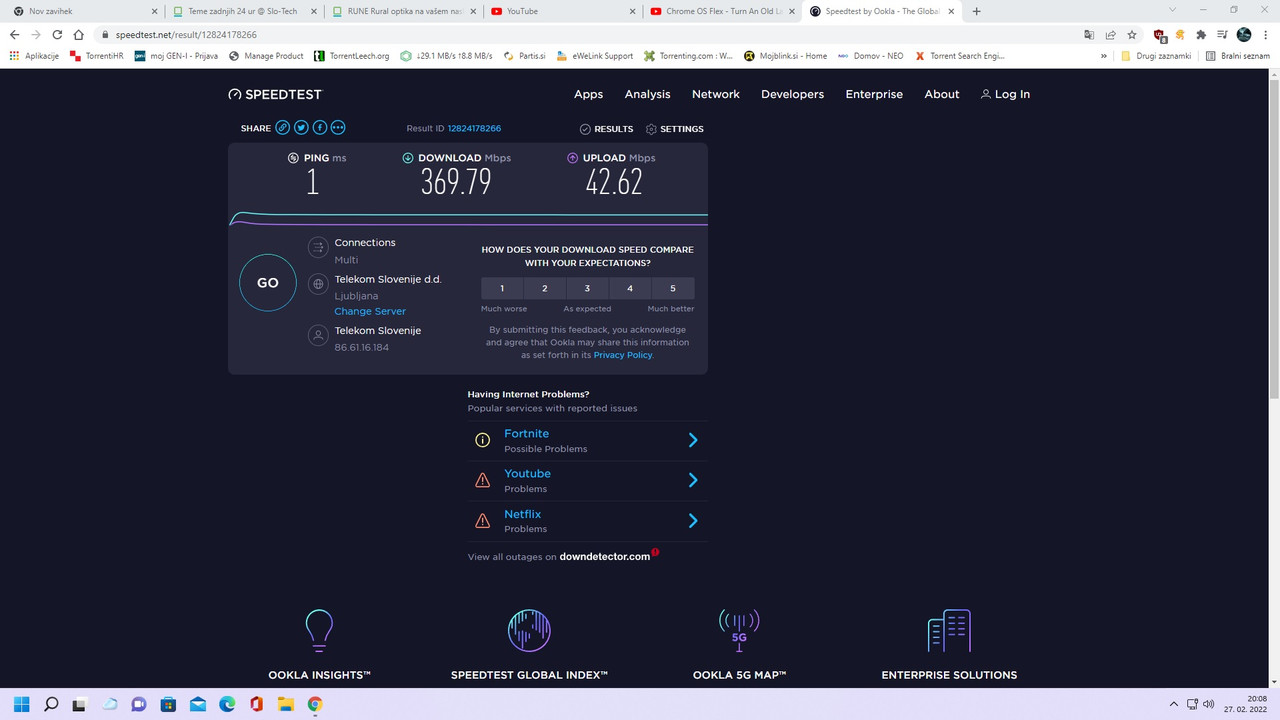Open Results view
This screenshot has height=720, width=1280.
[x=606, y=129]
